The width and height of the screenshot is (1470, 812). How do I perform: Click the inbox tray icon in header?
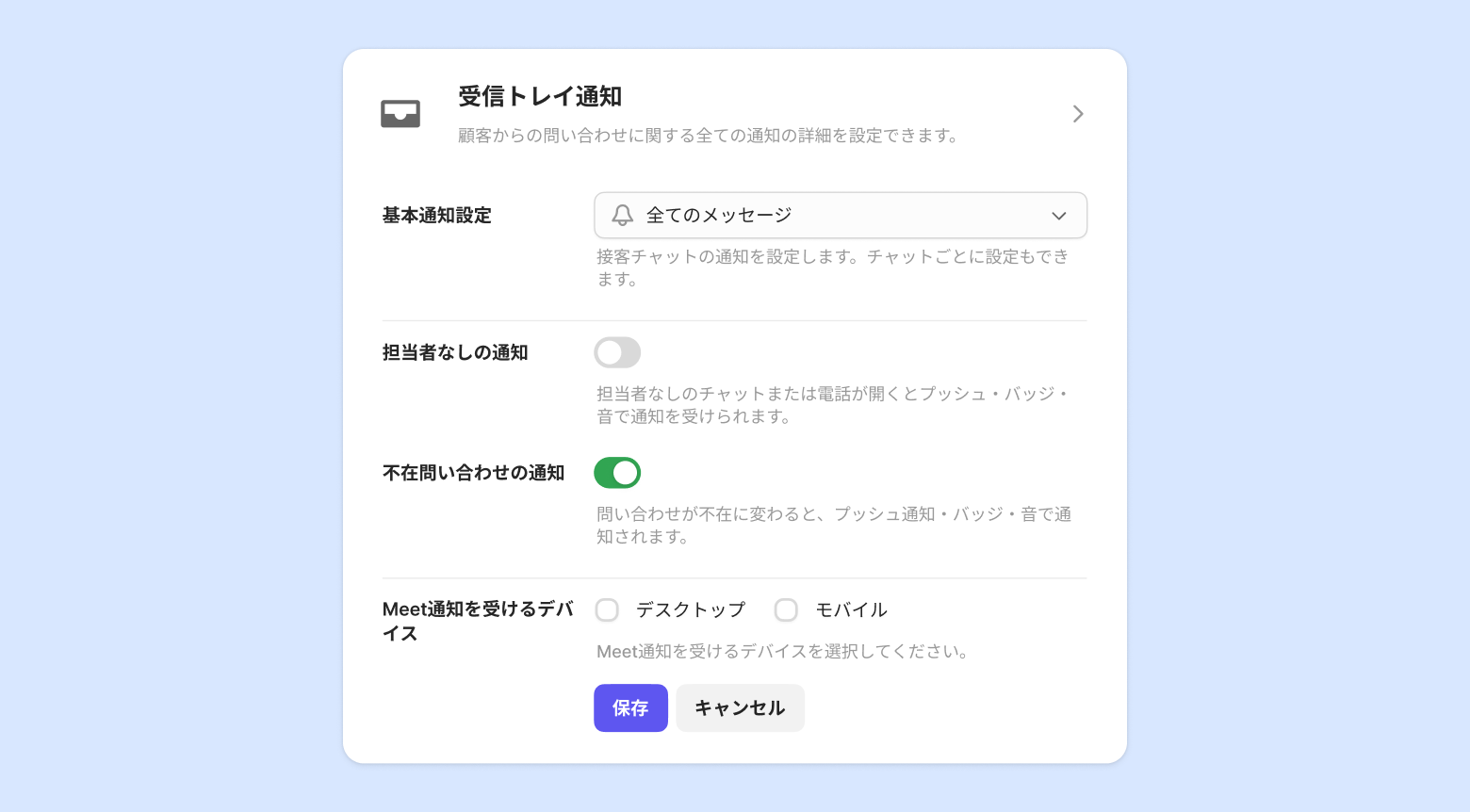click(400, 114)
